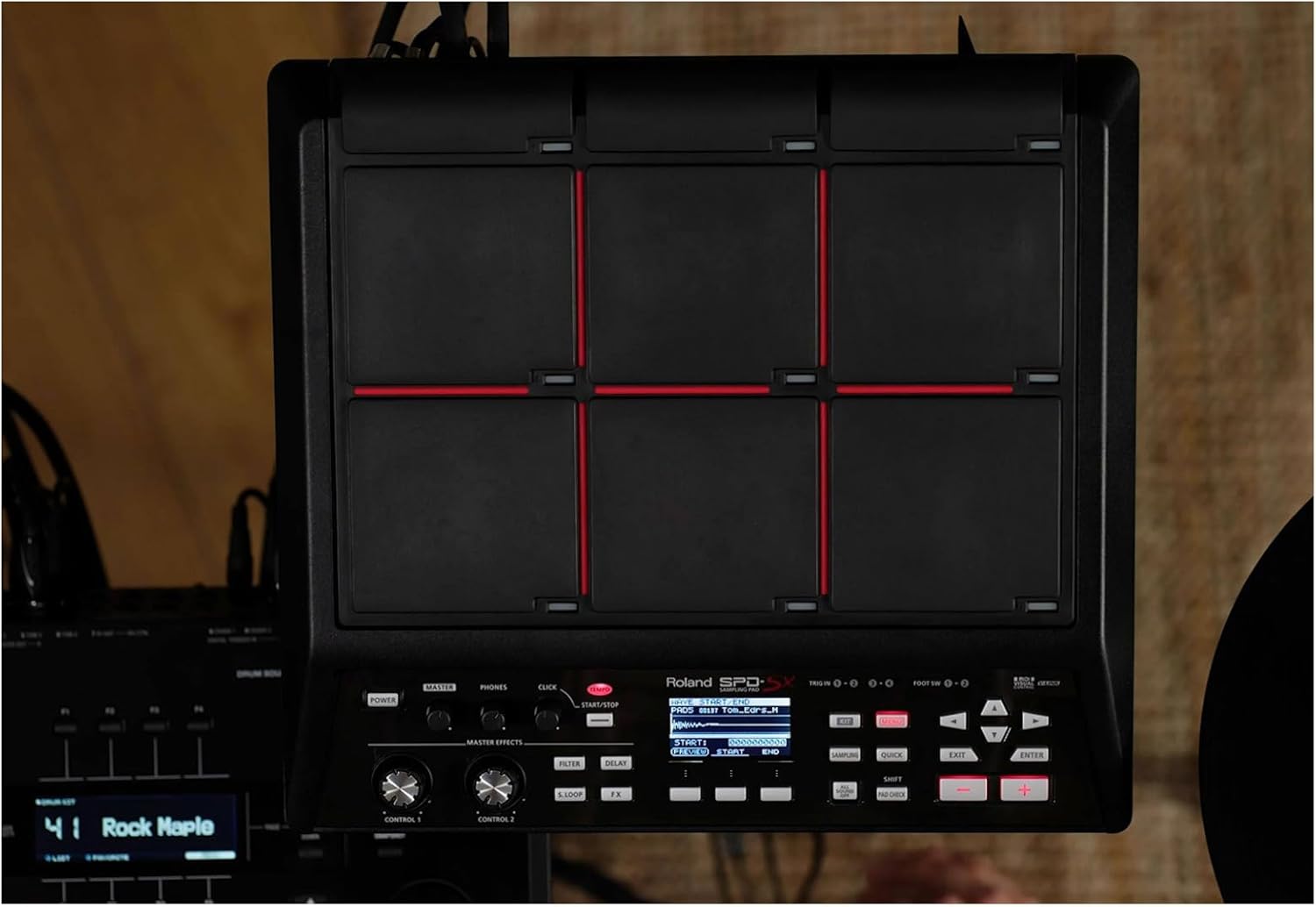This screenshot has width=1316, height=907.
Task: Select the PREVIEW function under the display
Action: pos(684,792)
